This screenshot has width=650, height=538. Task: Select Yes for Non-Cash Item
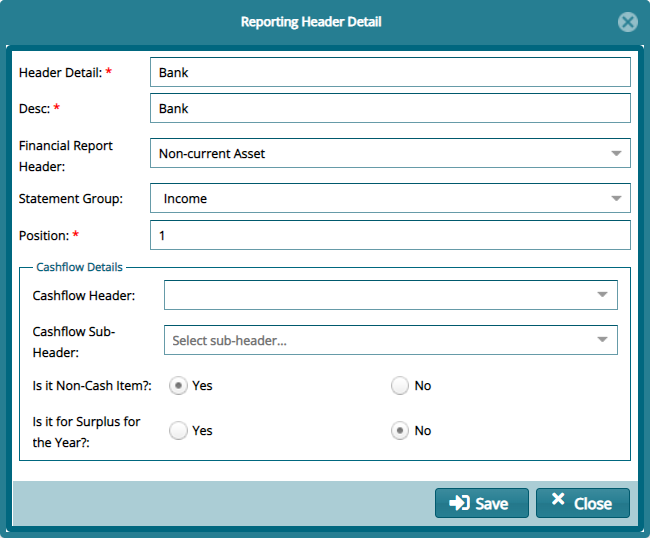tap(178, 385)
